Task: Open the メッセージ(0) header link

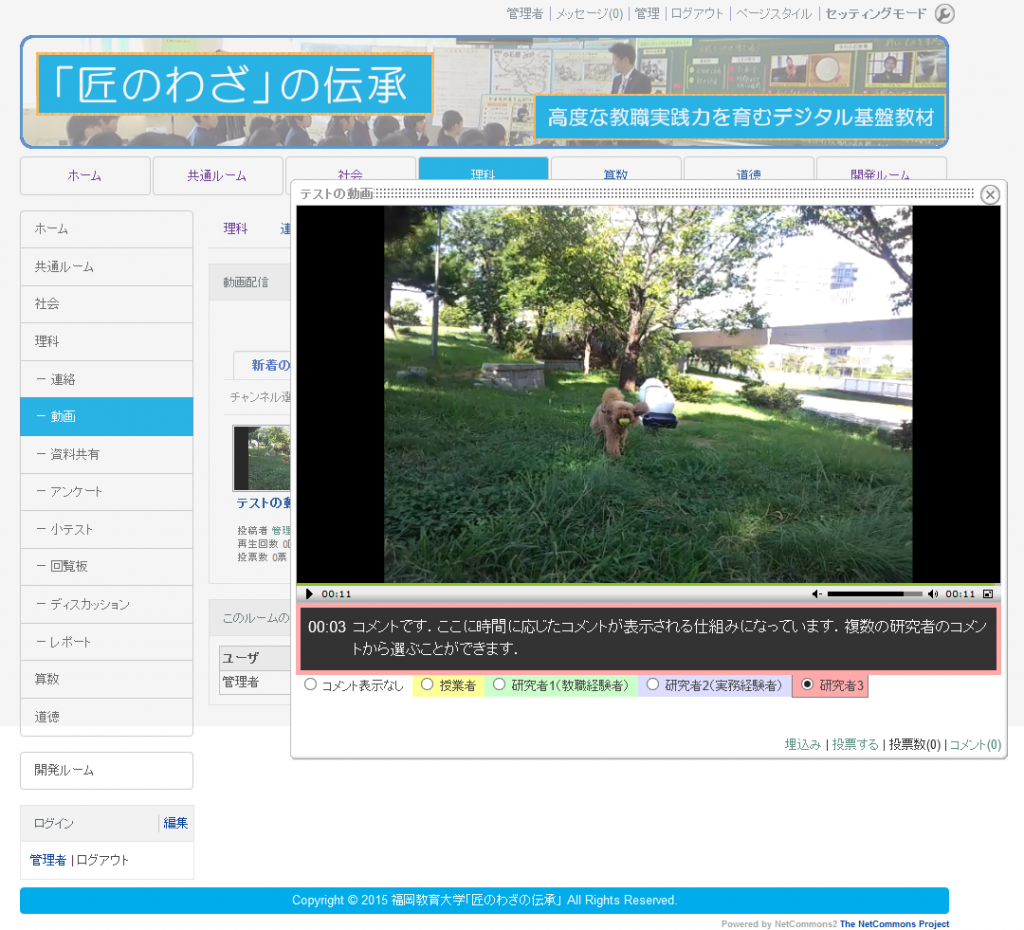Action: click(x=589, y=14)
